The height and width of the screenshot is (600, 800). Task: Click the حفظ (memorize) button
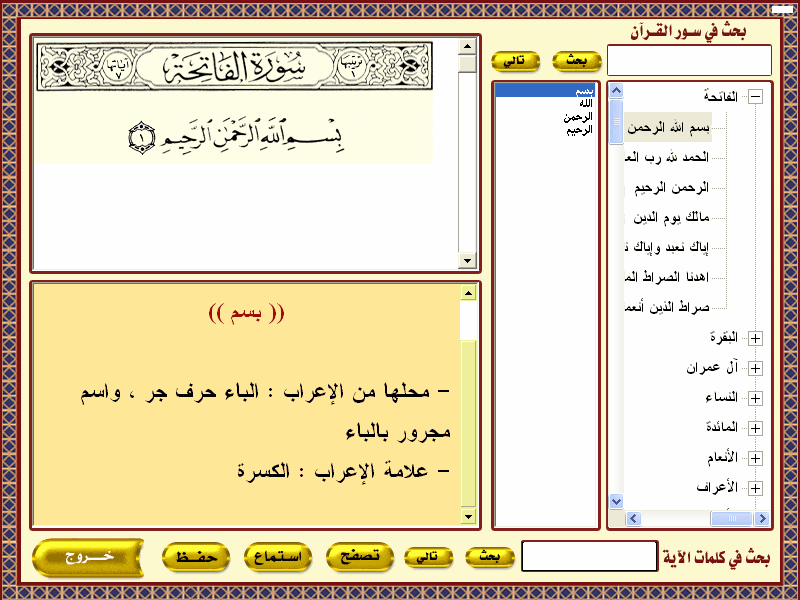[196, 556]
